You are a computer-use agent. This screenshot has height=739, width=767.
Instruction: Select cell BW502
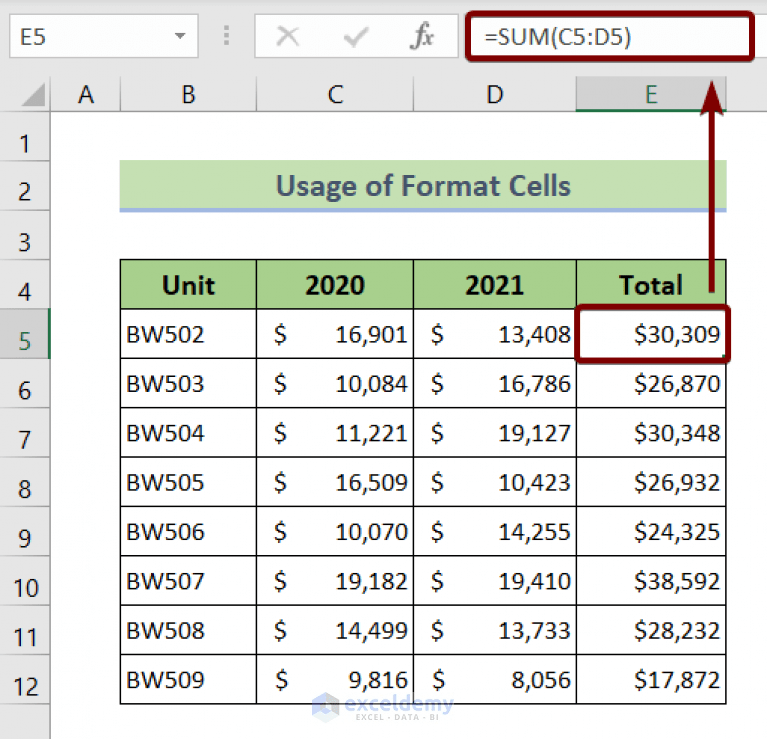(x=188, y=335)
